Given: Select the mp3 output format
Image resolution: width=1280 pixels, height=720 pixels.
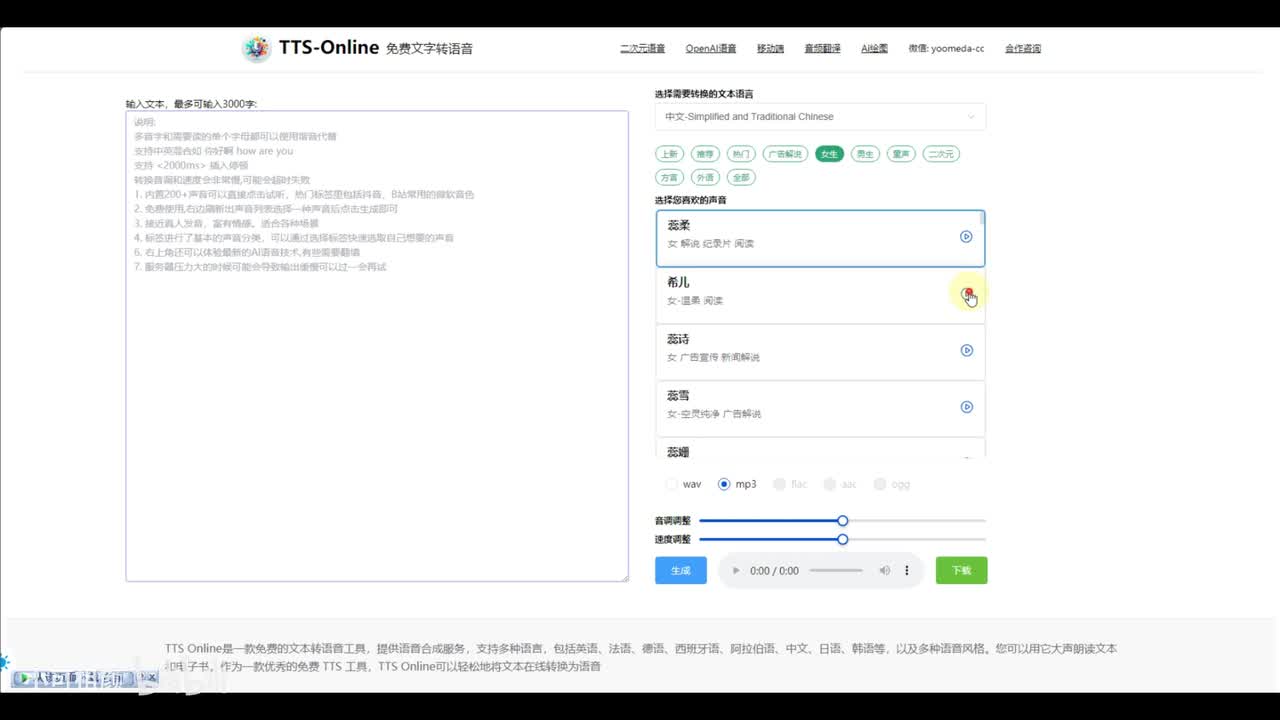Looking at the screenshot, I should tap(724, 484).
